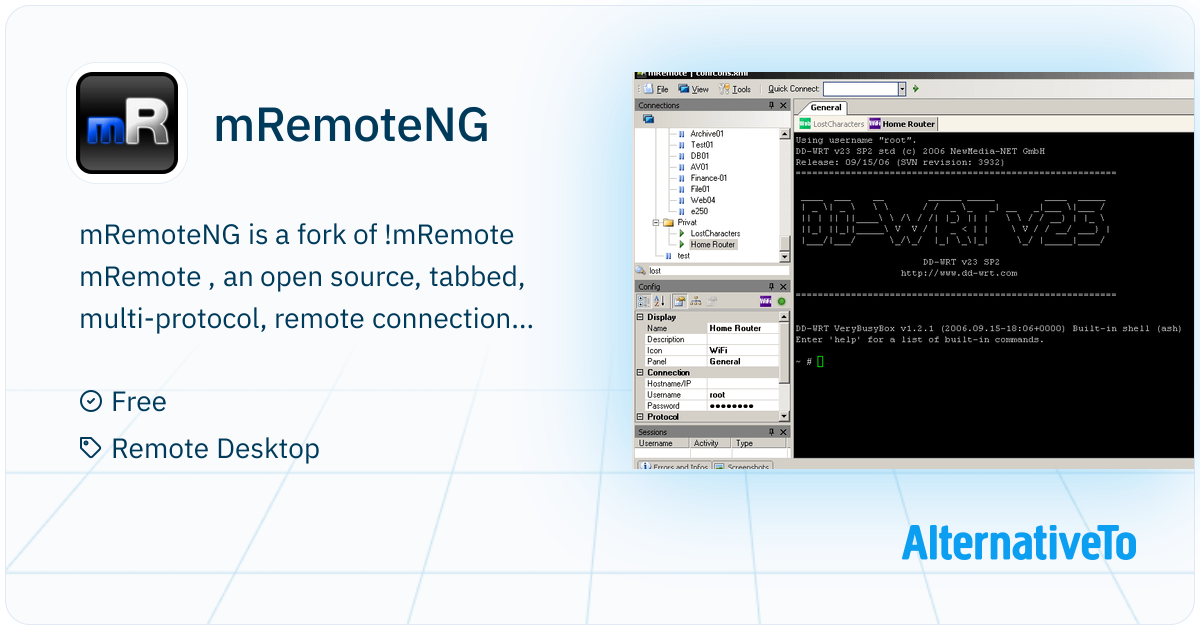1200x630 pixels.
Task: Select Finance-01 connection
Action: coord(709,178)
